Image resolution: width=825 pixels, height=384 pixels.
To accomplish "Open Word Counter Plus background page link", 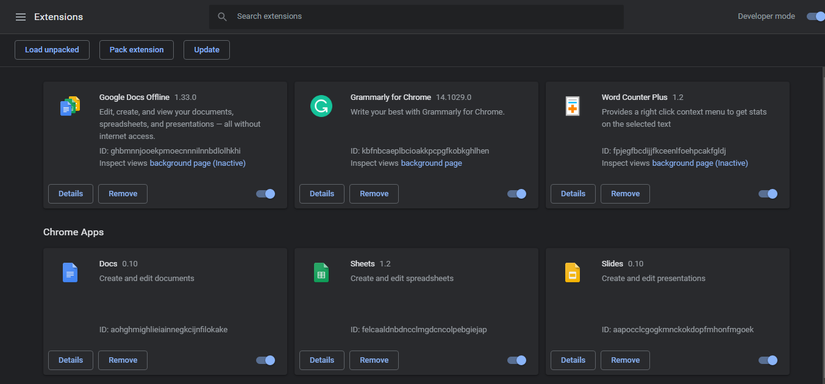I will coord(700,163).
